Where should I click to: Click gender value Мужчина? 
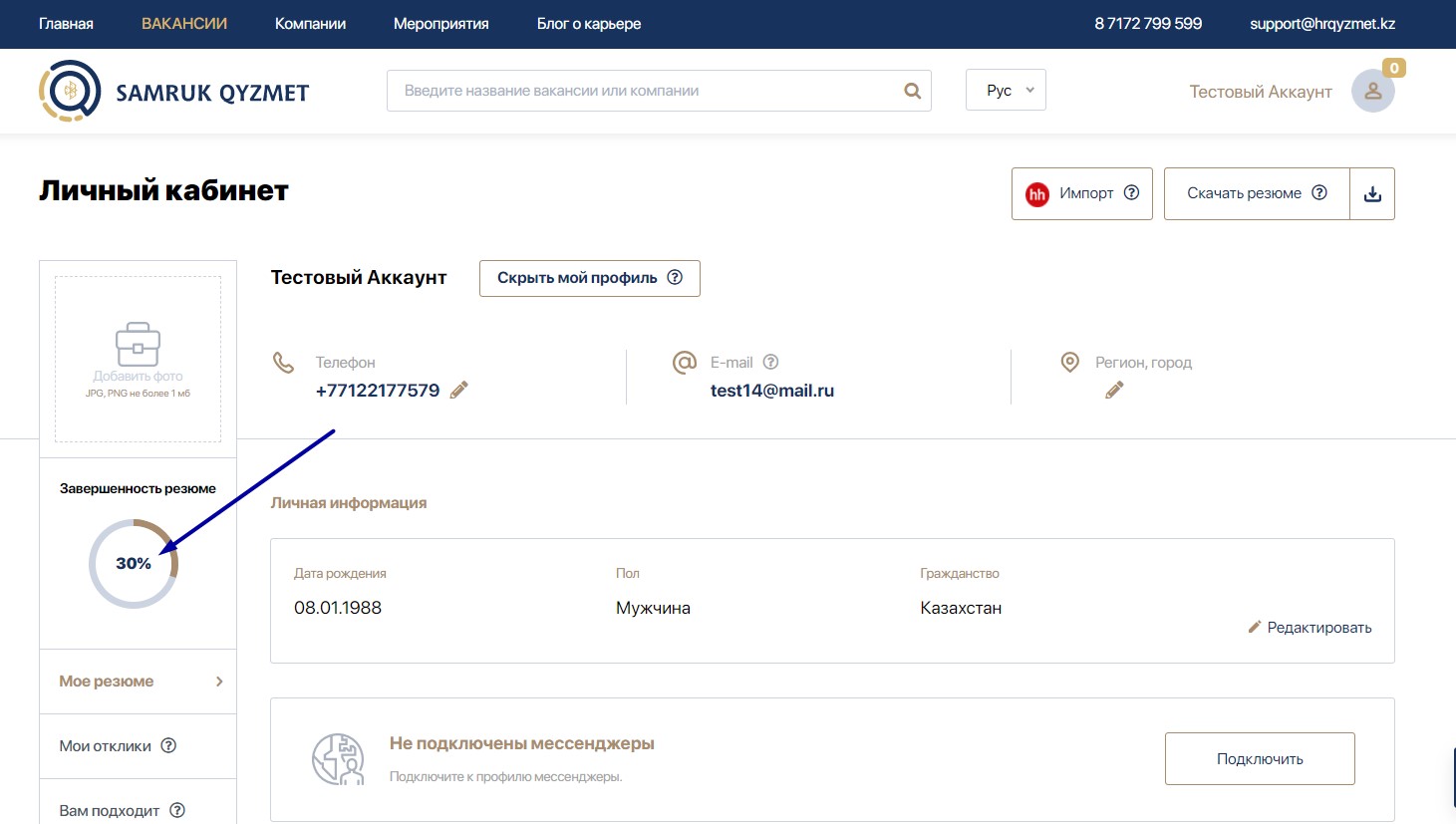[x=653, y=608]
